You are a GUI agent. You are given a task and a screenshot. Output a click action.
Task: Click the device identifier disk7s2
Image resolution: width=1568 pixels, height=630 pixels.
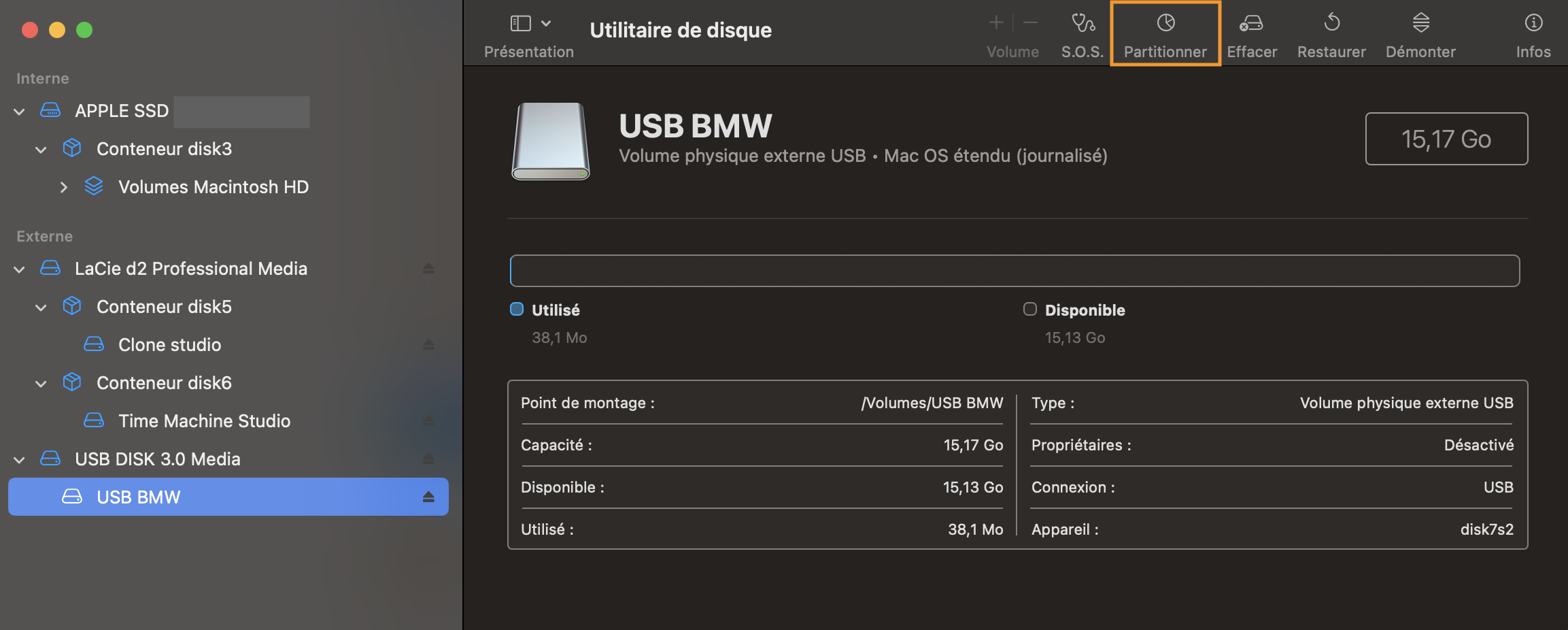coord(1487,529)
